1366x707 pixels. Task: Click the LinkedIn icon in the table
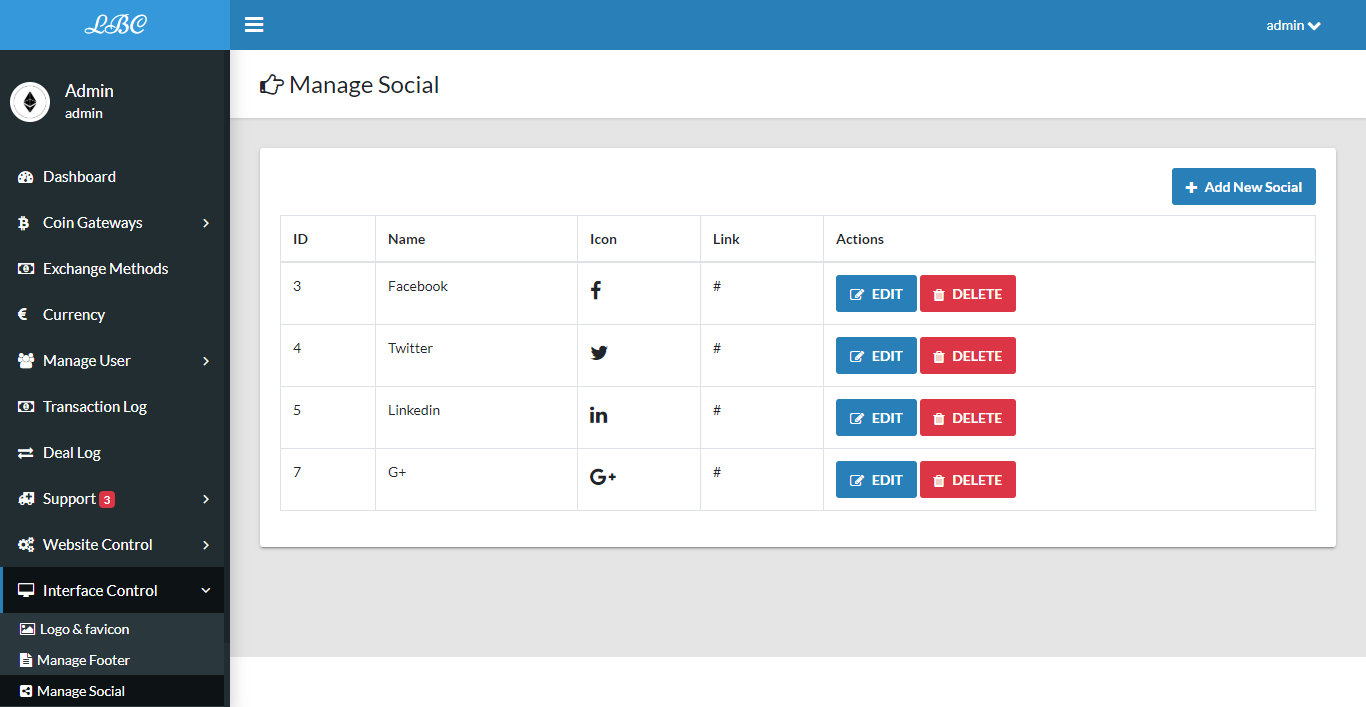598,415
